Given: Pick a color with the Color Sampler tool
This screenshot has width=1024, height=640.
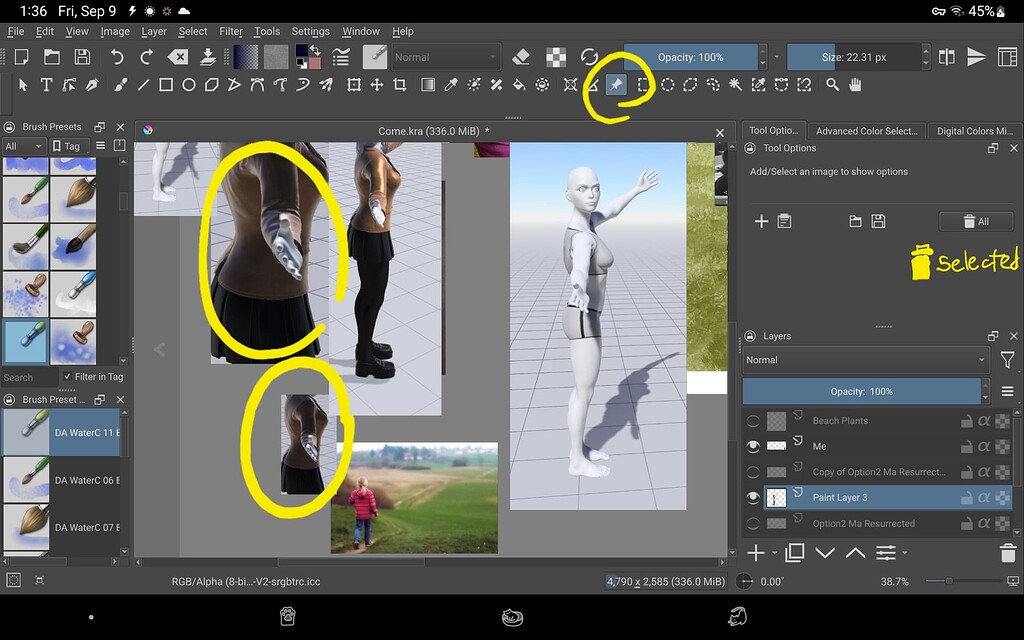Looking at the screenshot, I should 449,84.
